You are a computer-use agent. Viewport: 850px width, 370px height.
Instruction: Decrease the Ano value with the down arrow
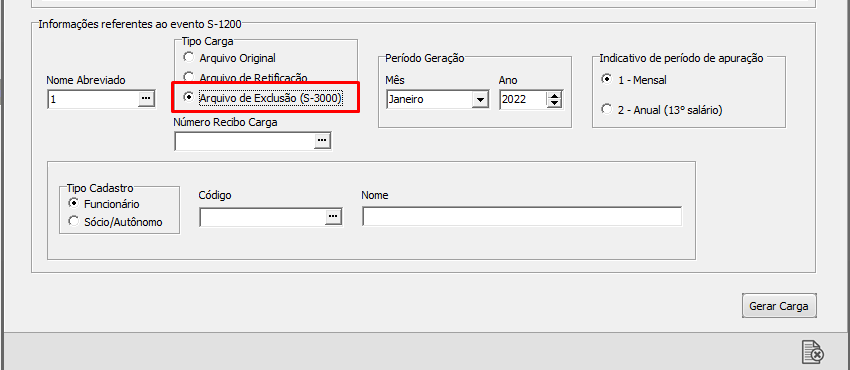(x=554, y=103)
